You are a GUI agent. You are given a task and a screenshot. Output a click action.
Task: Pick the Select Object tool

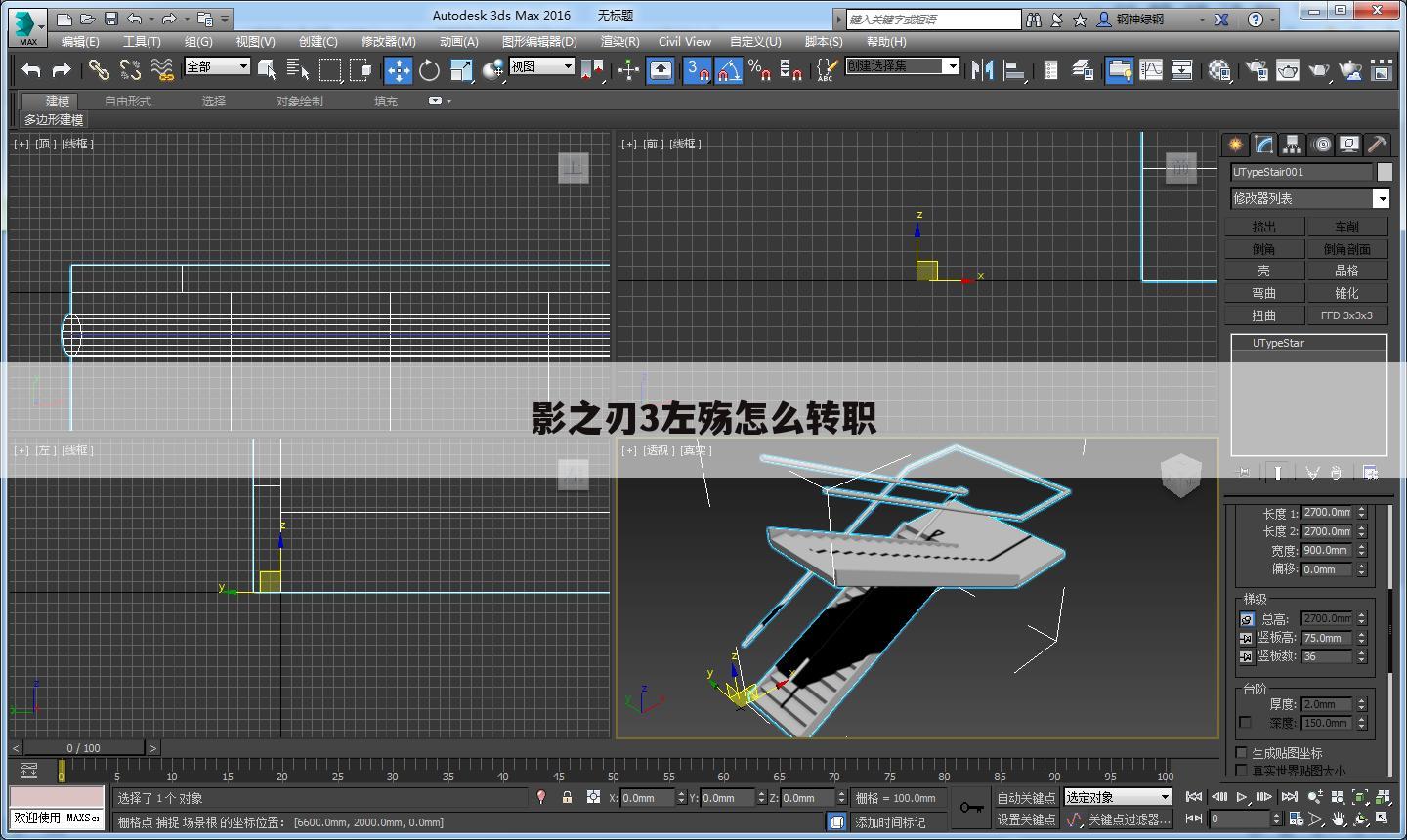(x=267, y=69)
